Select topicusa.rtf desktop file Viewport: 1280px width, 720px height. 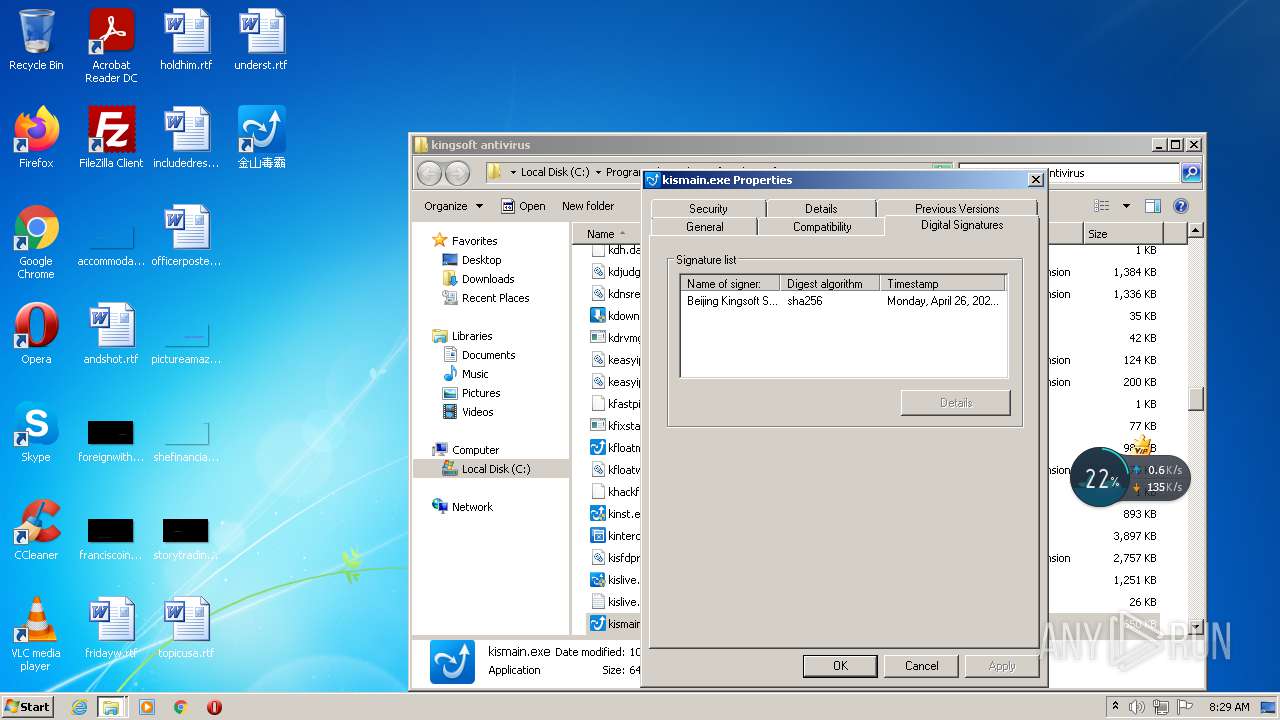click(x=186, y=628)
